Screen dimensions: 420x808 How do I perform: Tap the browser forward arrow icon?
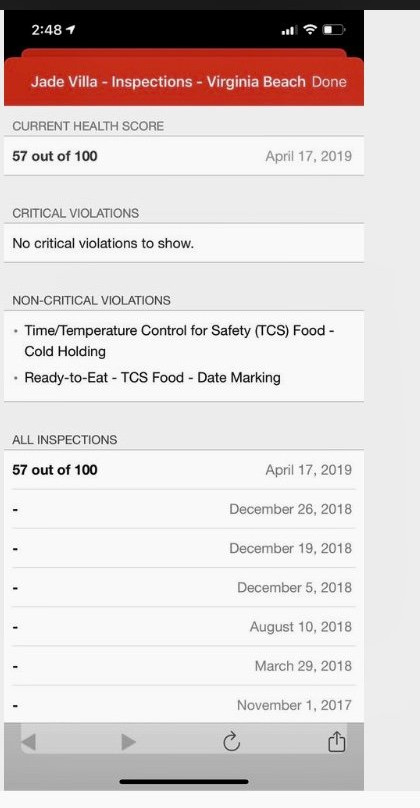(x=128, y=742)
